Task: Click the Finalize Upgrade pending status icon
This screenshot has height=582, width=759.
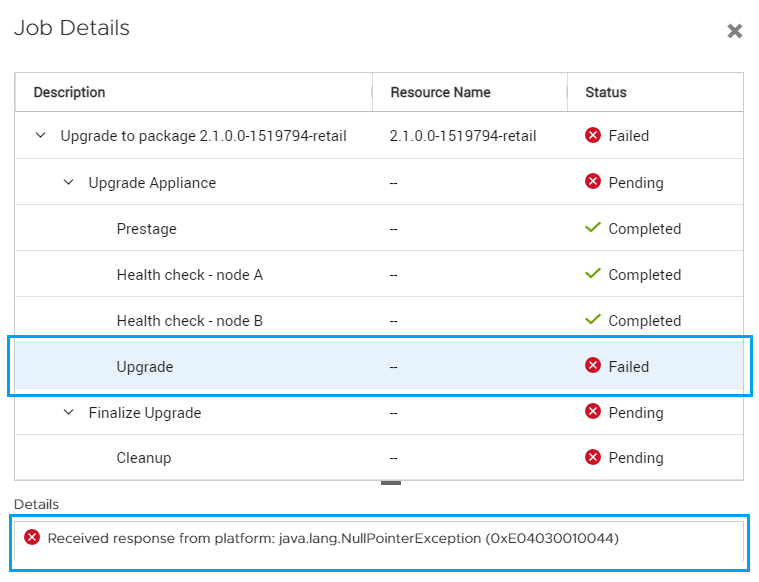Action: pos(593,412)
